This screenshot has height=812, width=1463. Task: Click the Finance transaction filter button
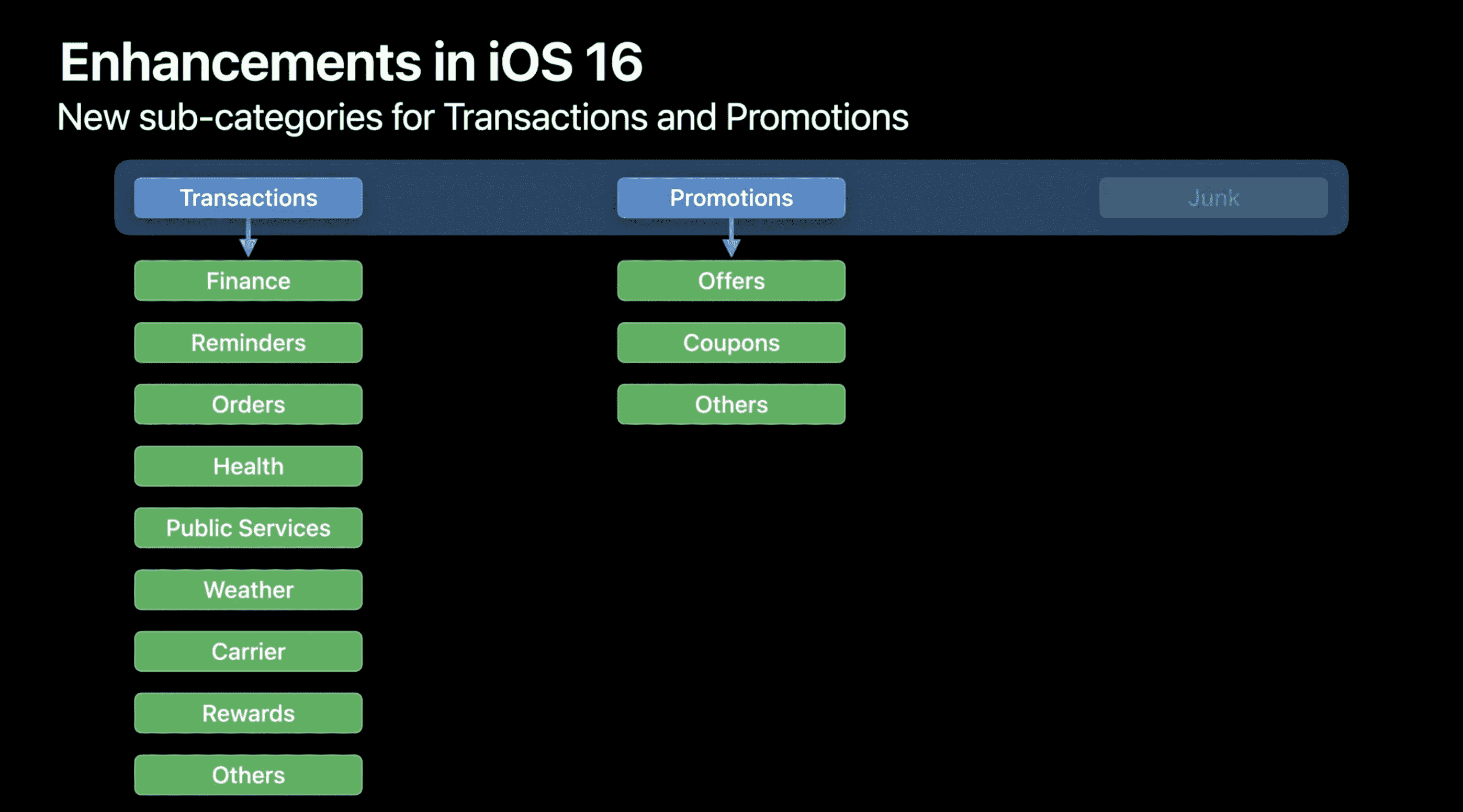[248, 280]
